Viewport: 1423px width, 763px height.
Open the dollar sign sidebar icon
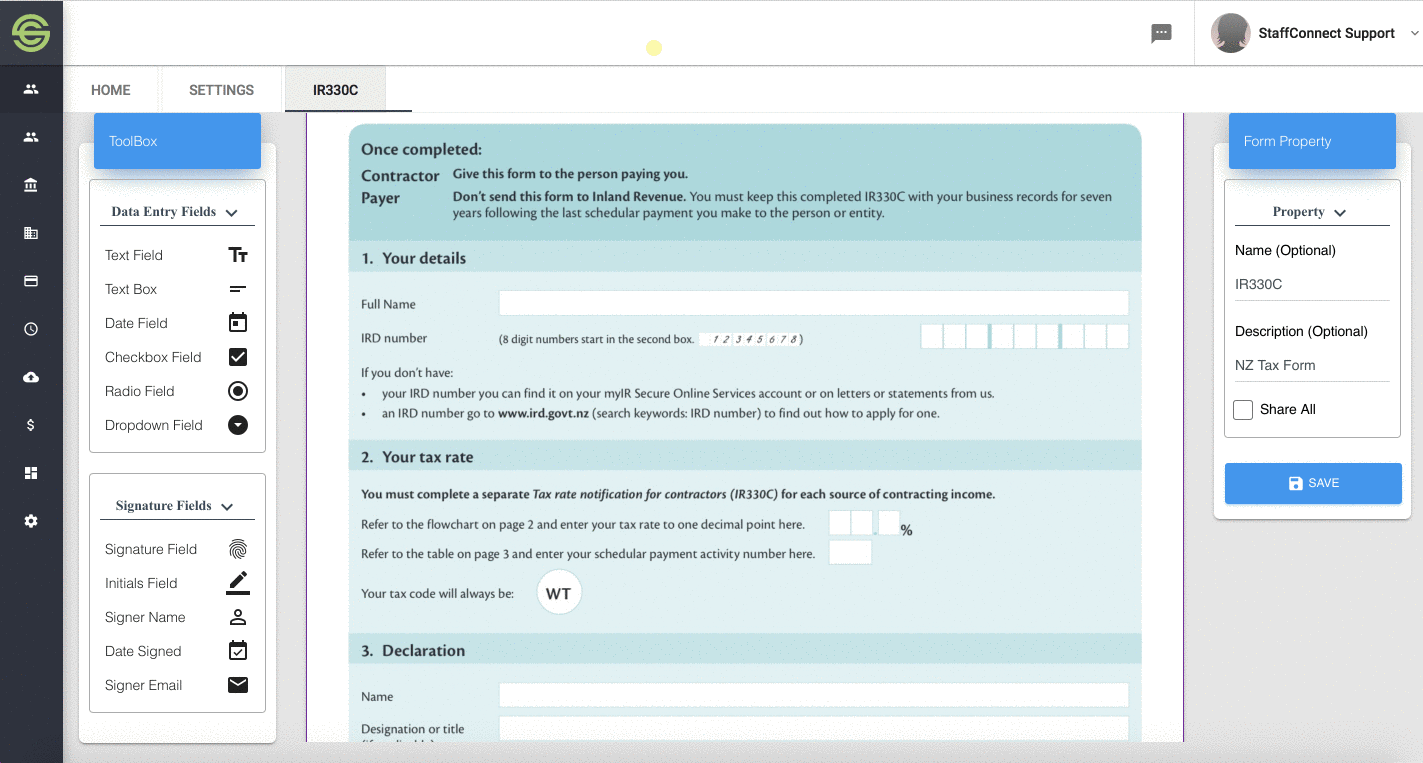coord(31,425)
